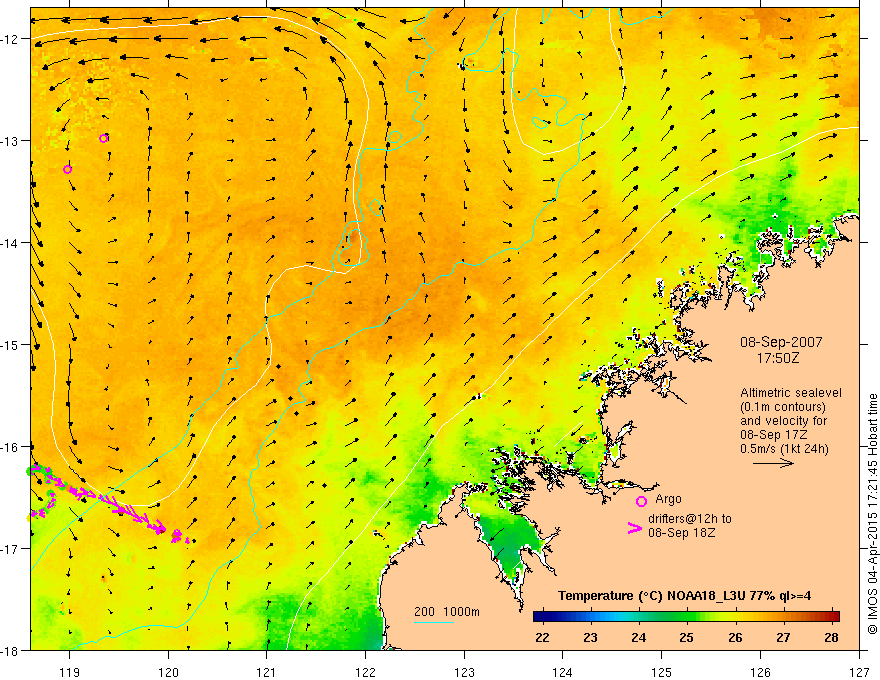The image size is (880, 680).
Task: Click the Argo float marker near -13 latitude
Action: tap(103, 138)
